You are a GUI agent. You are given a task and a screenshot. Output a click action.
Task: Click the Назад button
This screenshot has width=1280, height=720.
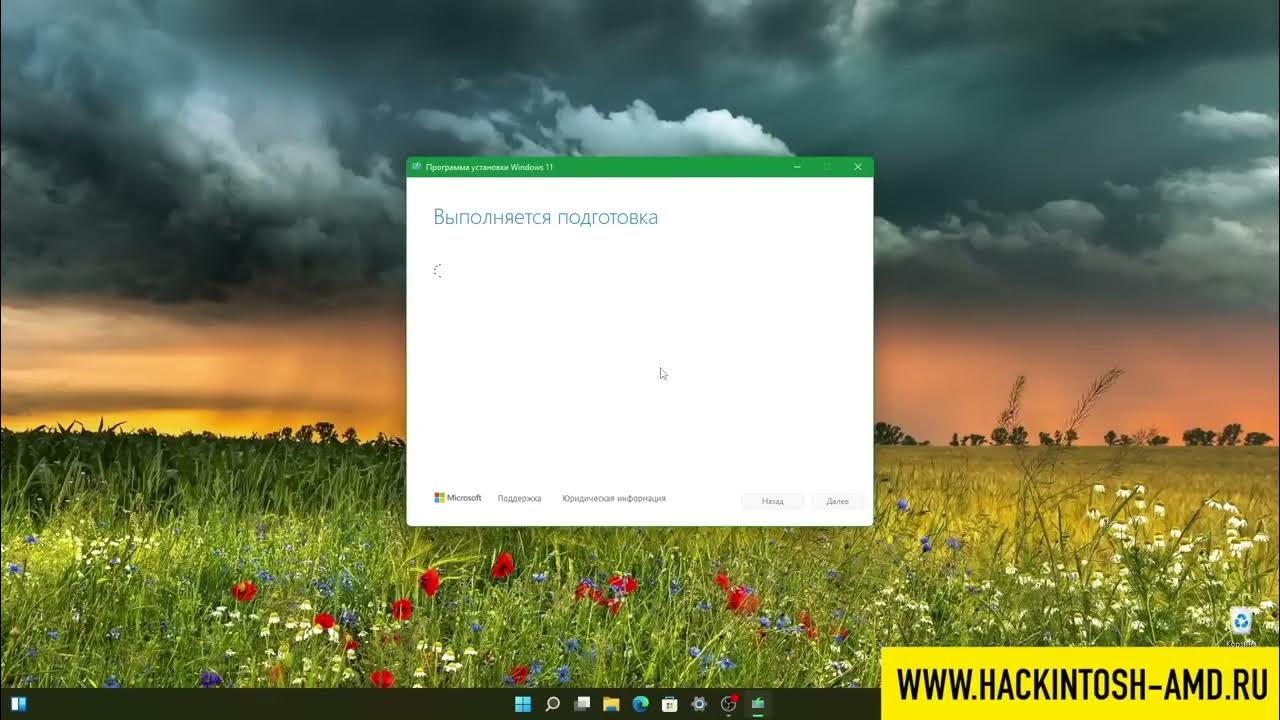772,501
